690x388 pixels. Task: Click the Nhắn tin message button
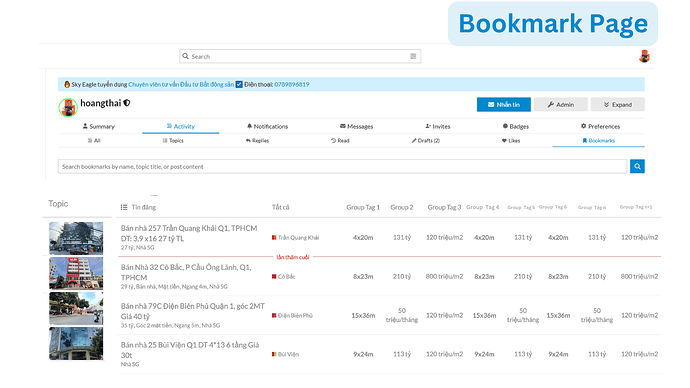[504, 105]
